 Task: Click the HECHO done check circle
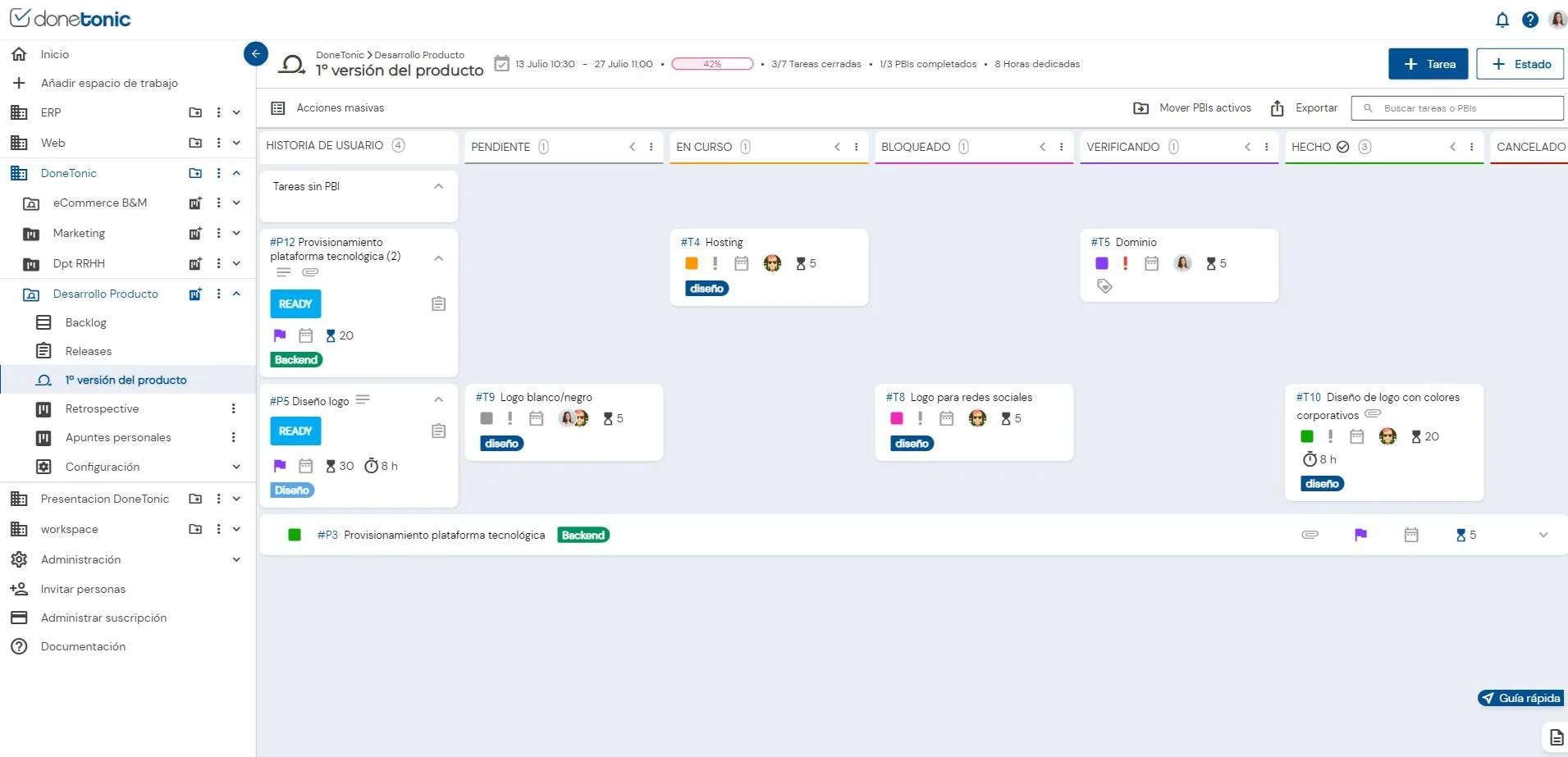1342,147
